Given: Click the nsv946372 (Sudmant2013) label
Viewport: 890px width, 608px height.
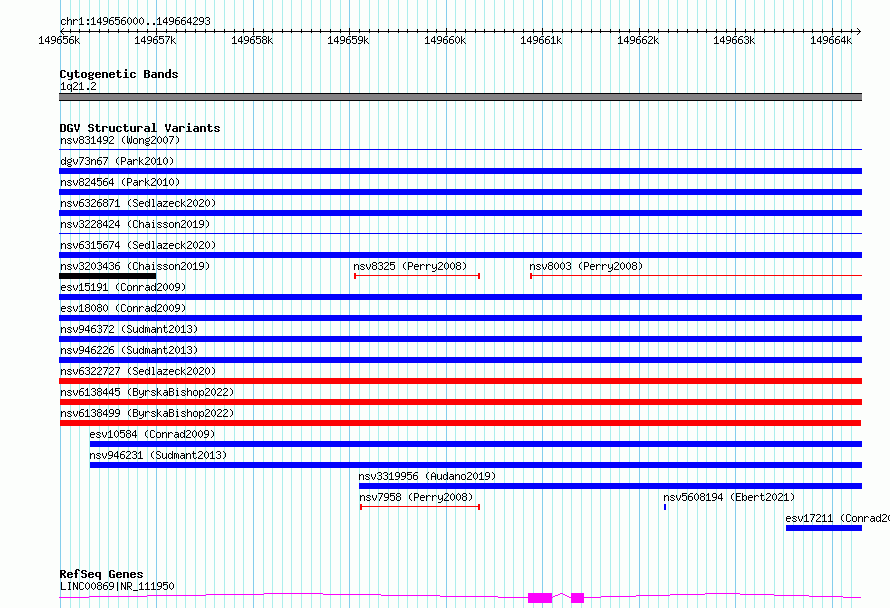Looking at the screenshot, I should (129, 329).
